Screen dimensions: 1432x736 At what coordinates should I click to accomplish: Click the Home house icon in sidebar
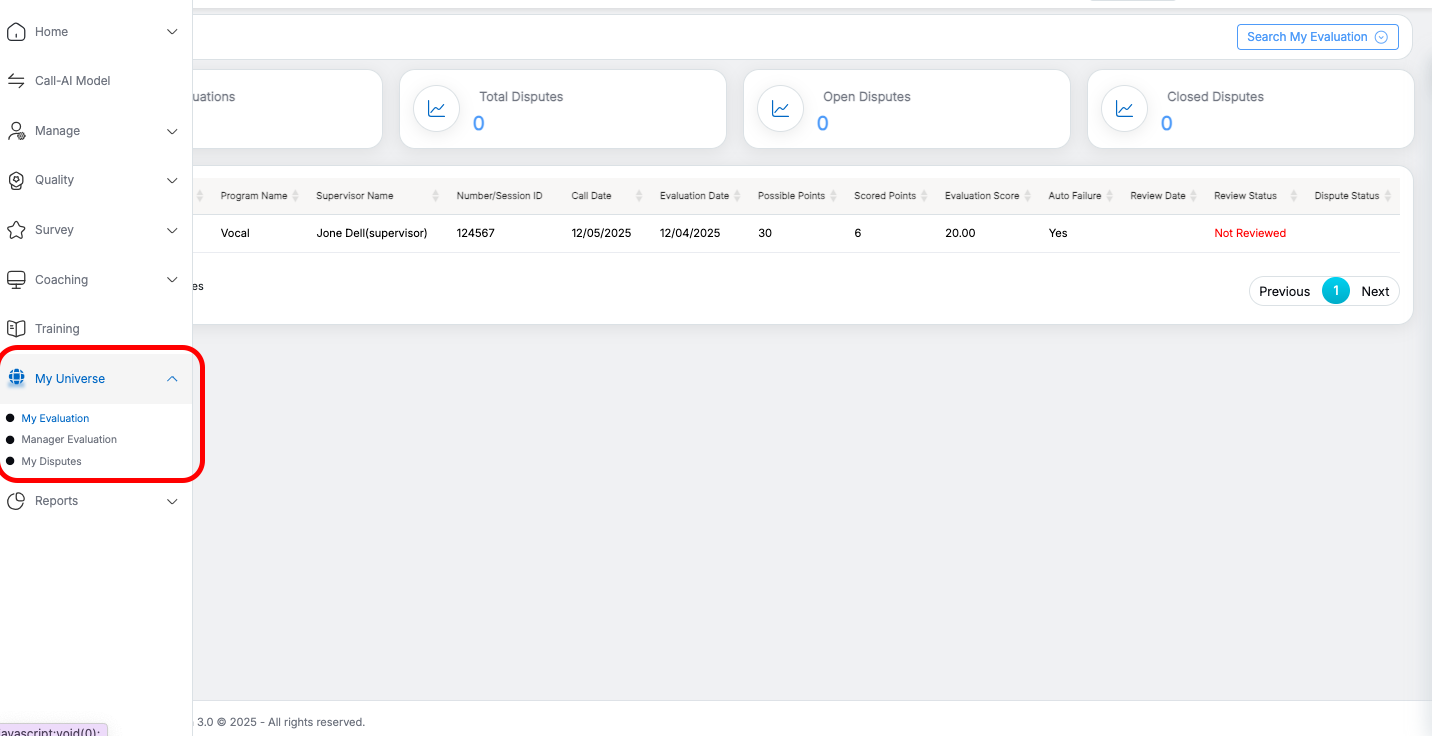[x=16, y=32]
